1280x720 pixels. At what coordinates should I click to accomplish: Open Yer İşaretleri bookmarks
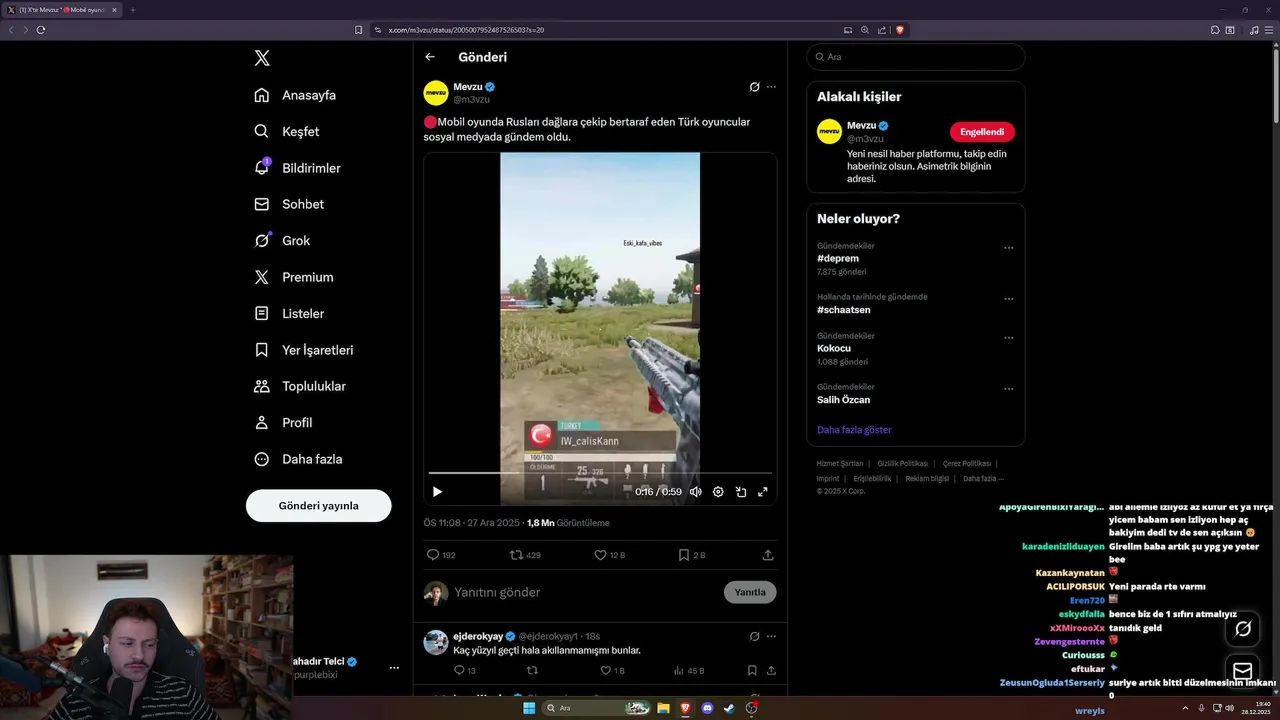pyautogui.click(x=304, y=350)
